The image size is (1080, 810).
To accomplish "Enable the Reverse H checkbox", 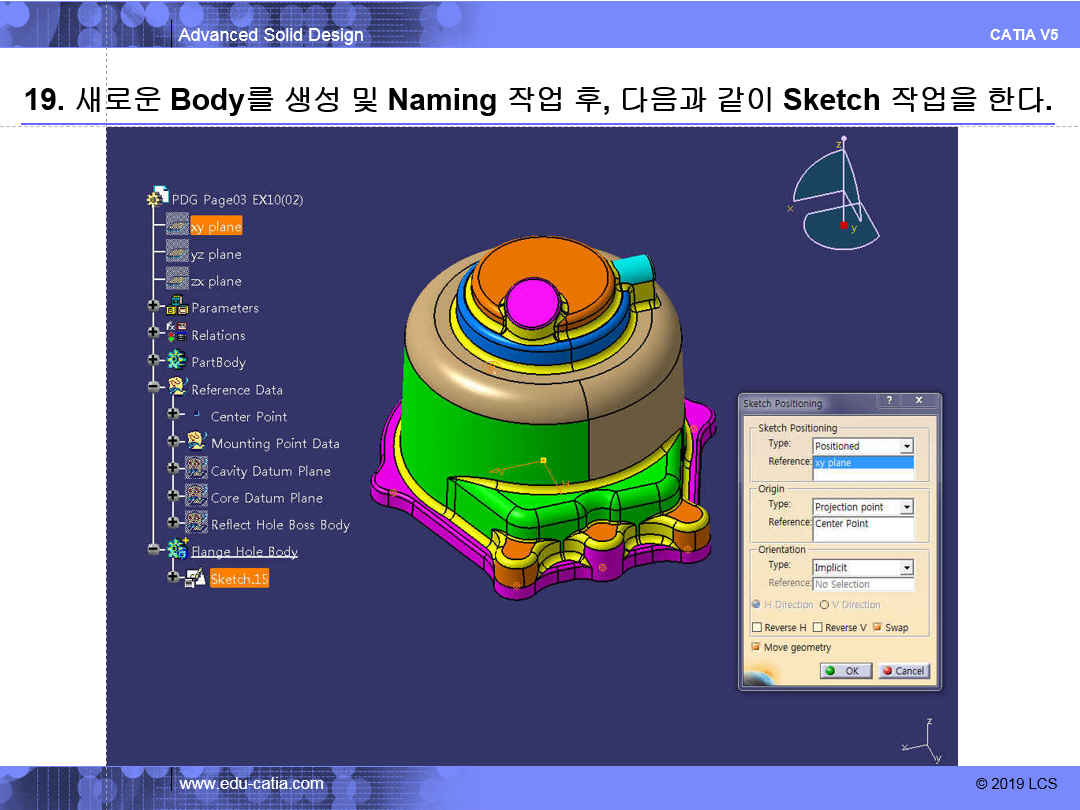I will (x=757, y=628).
